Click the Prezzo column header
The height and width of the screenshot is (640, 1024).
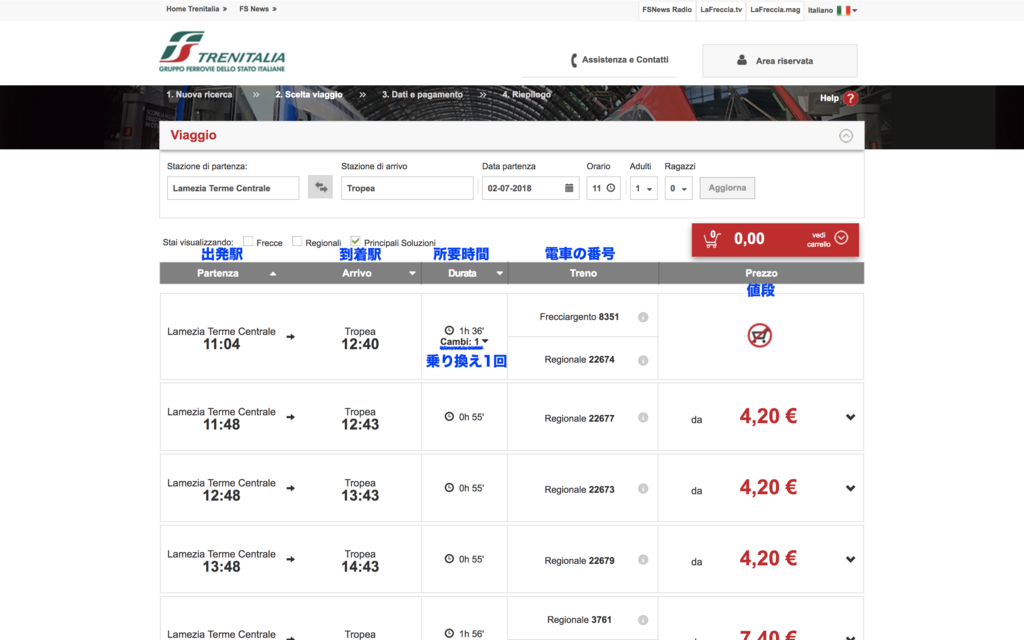coord(761,274)
